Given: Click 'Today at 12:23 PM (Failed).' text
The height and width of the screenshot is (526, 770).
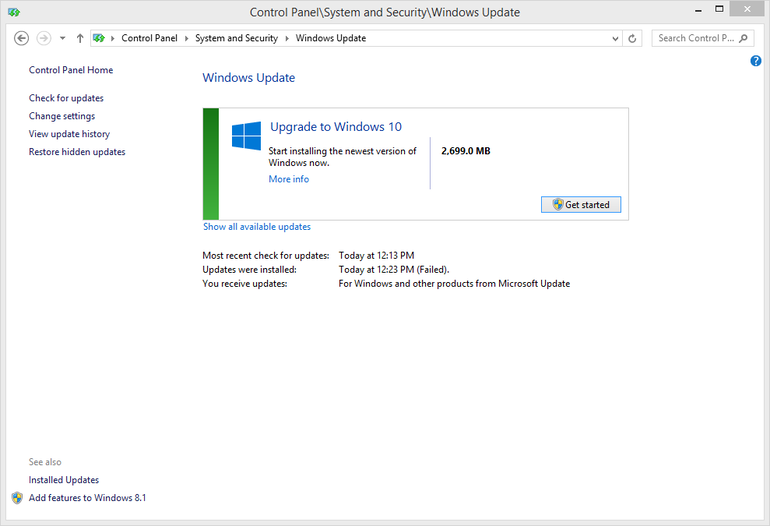Looking at the screenshot, I should coord(394,270).
